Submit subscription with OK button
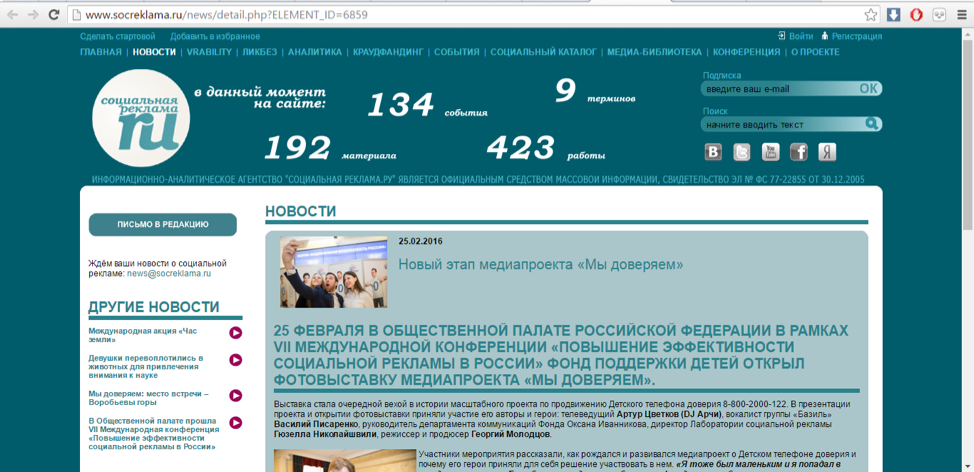 [868, 89]
